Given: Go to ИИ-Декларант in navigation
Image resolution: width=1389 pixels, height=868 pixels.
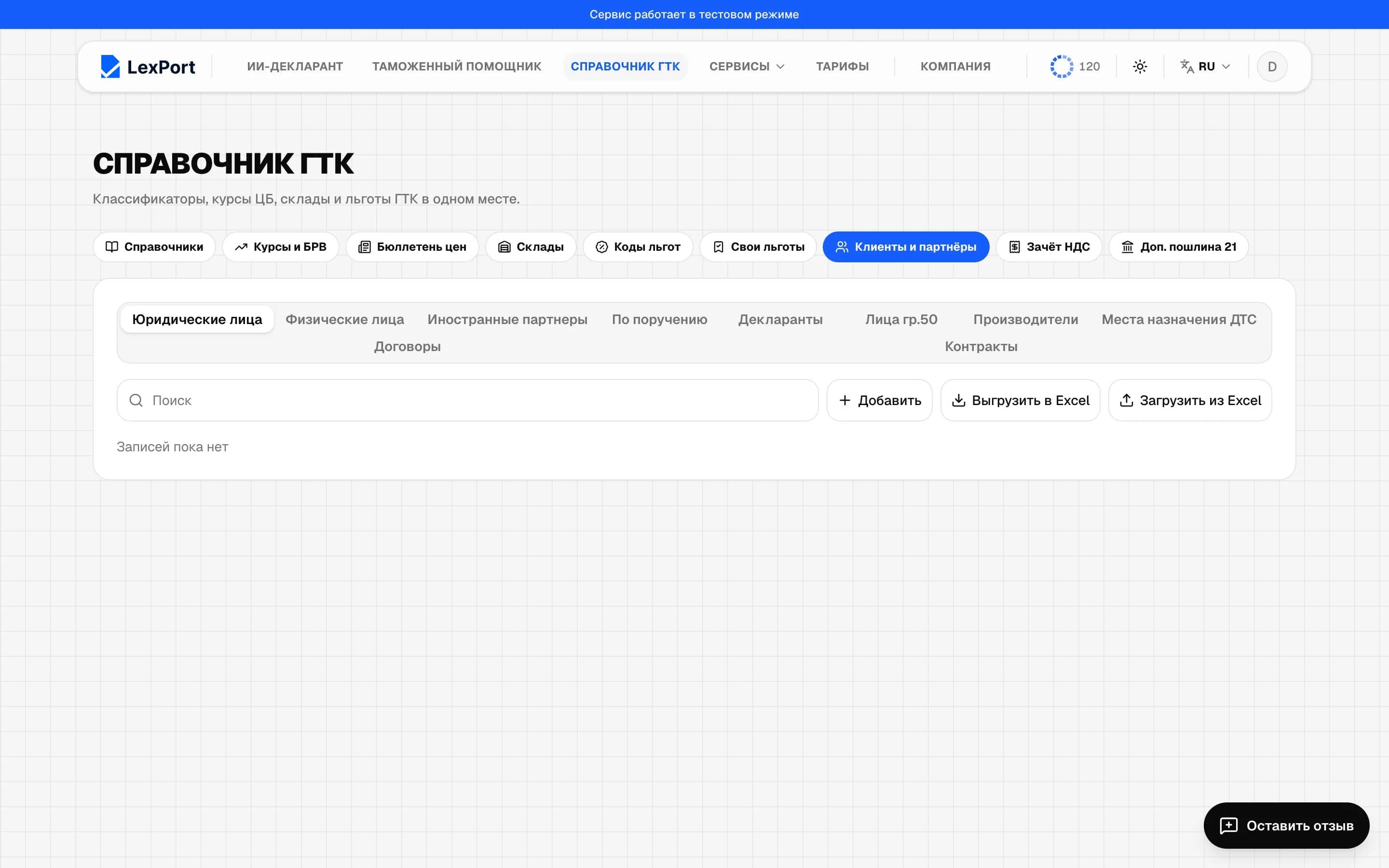Looking at the screenshot, I should click(x=295, y=67).
